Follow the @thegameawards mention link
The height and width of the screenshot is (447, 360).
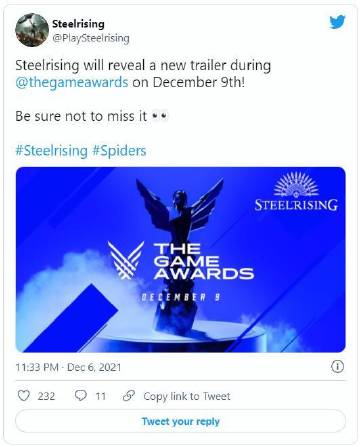[72, 82]
